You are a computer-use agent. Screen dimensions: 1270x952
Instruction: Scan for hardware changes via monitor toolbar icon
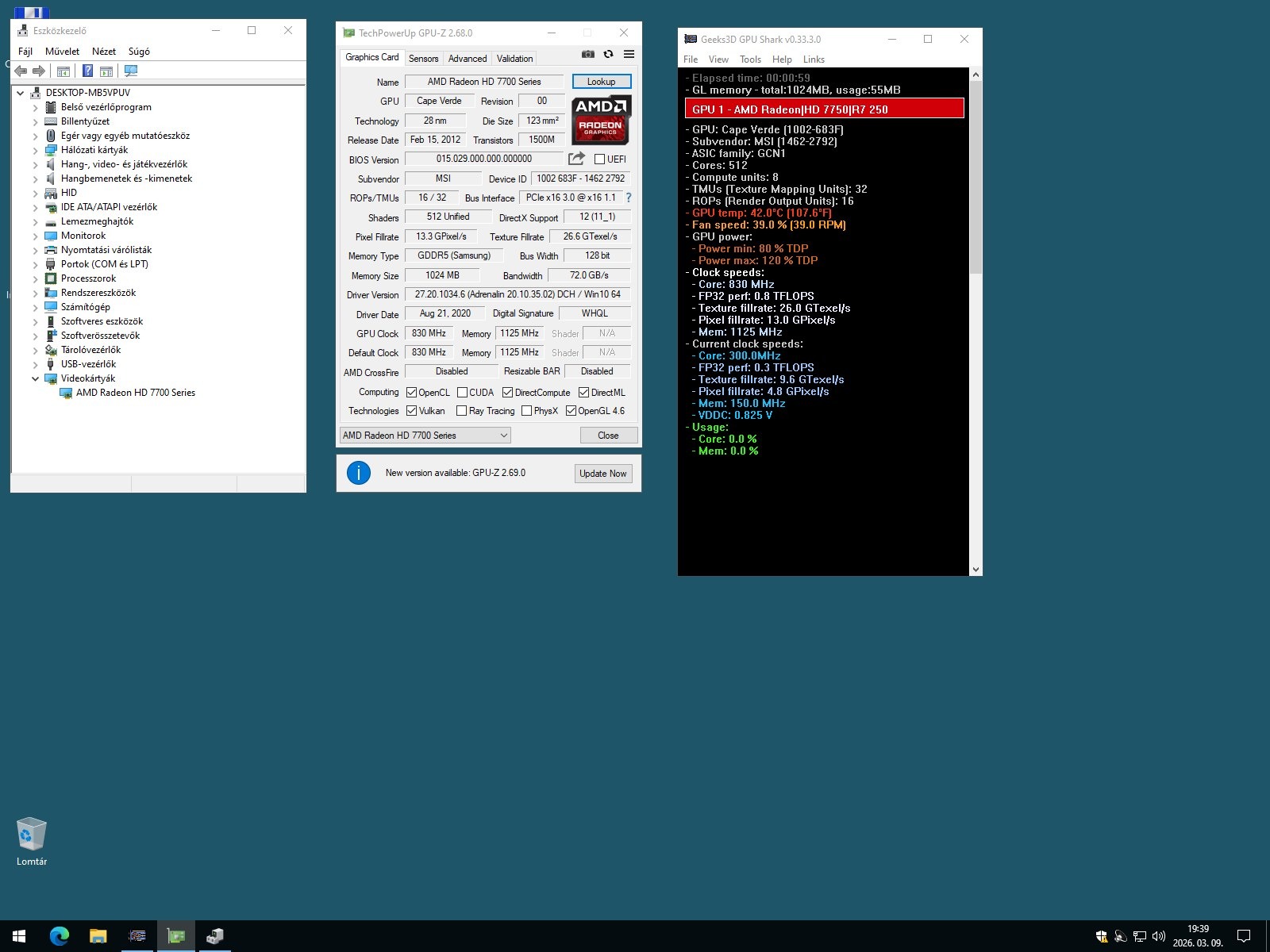[131, 71]
